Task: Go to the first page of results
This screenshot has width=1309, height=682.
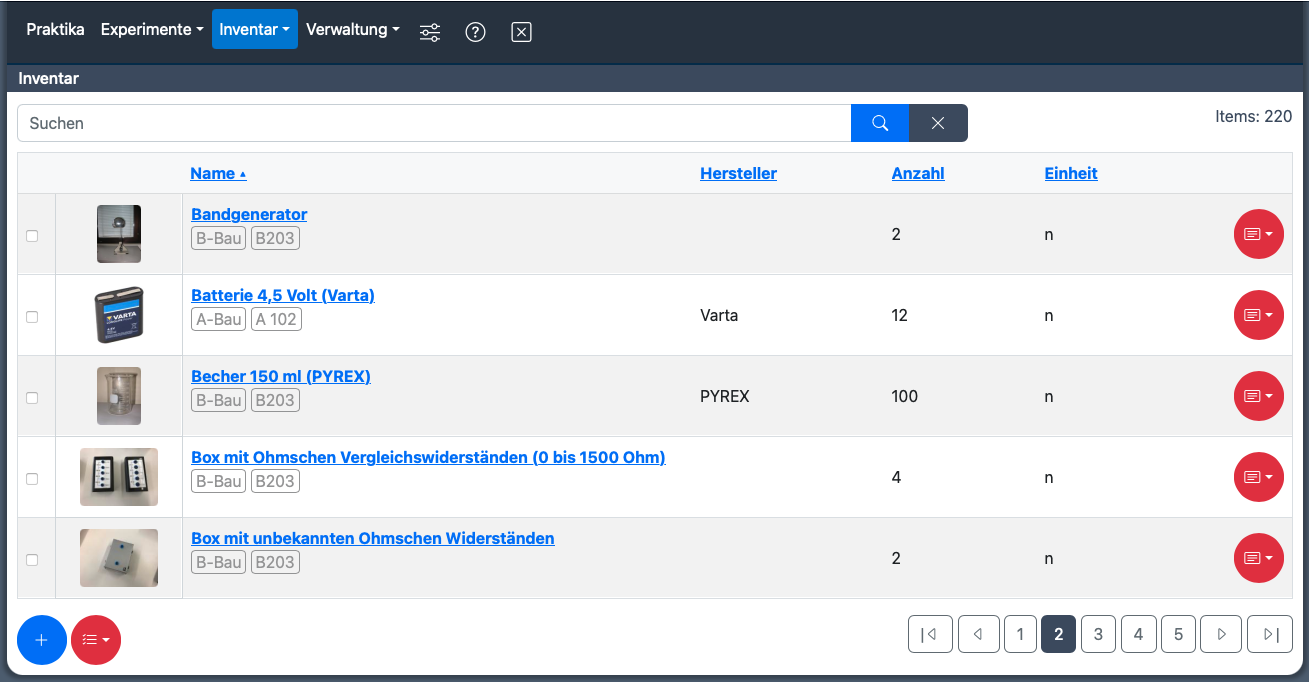Action: click(930, 634)
